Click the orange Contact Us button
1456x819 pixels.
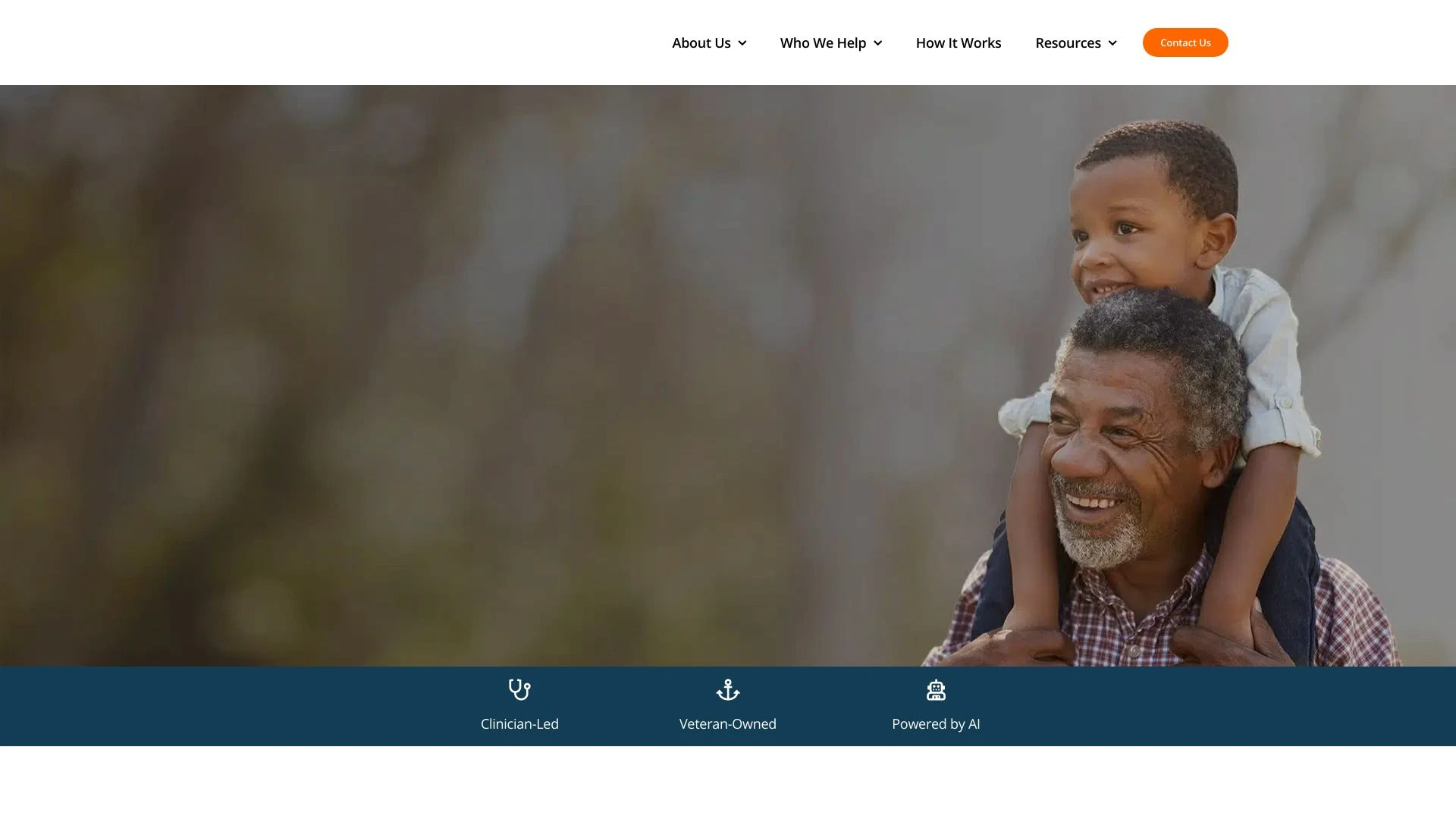pos(1185,42)
